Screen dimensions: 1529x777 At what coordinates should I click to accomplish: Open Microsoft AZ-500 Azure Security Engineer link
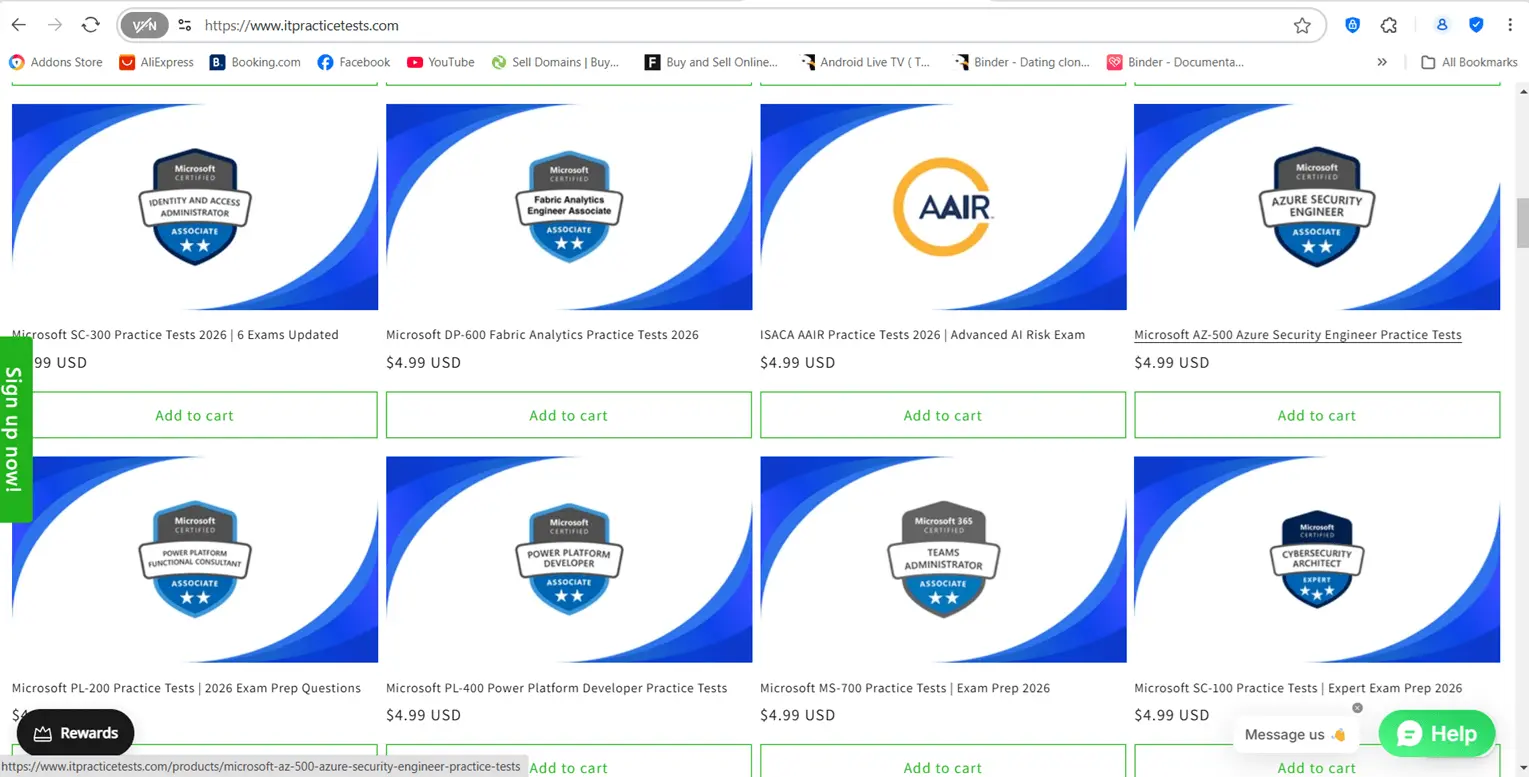1298,335
